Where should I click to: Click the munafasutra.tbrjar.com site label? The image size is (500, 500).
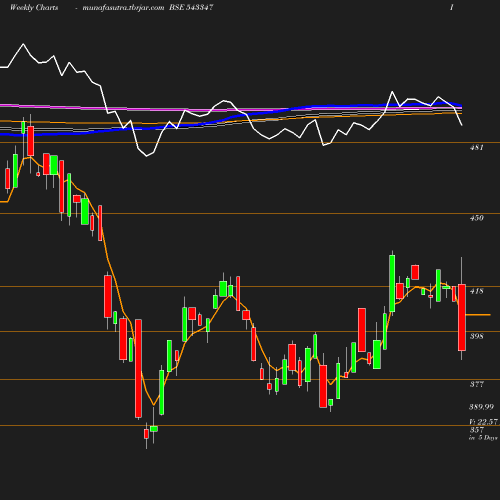[123, 7]
